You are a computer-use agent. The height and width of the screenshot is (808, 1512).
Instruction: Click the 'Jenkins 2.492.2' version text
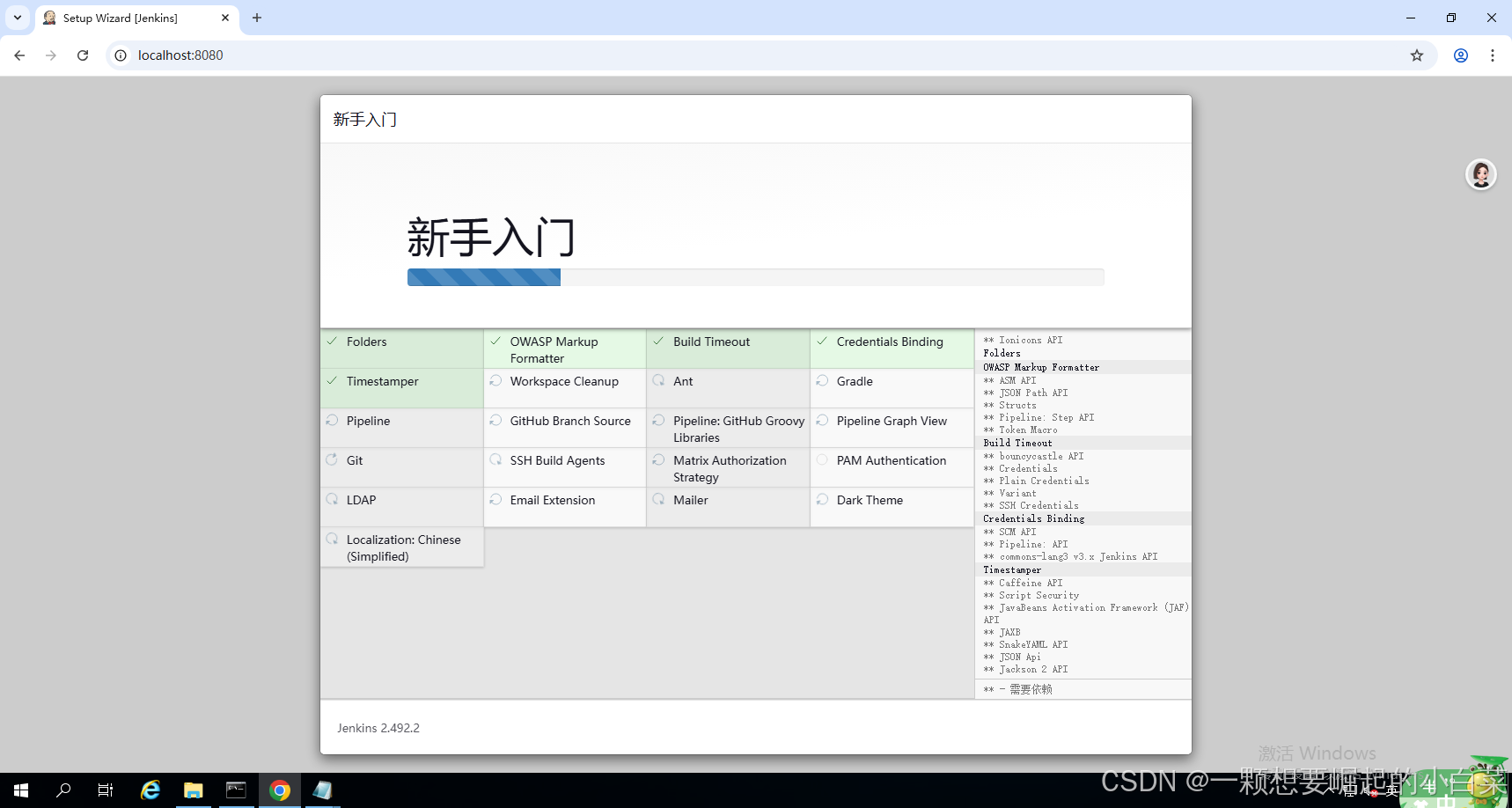click(378, 728)
